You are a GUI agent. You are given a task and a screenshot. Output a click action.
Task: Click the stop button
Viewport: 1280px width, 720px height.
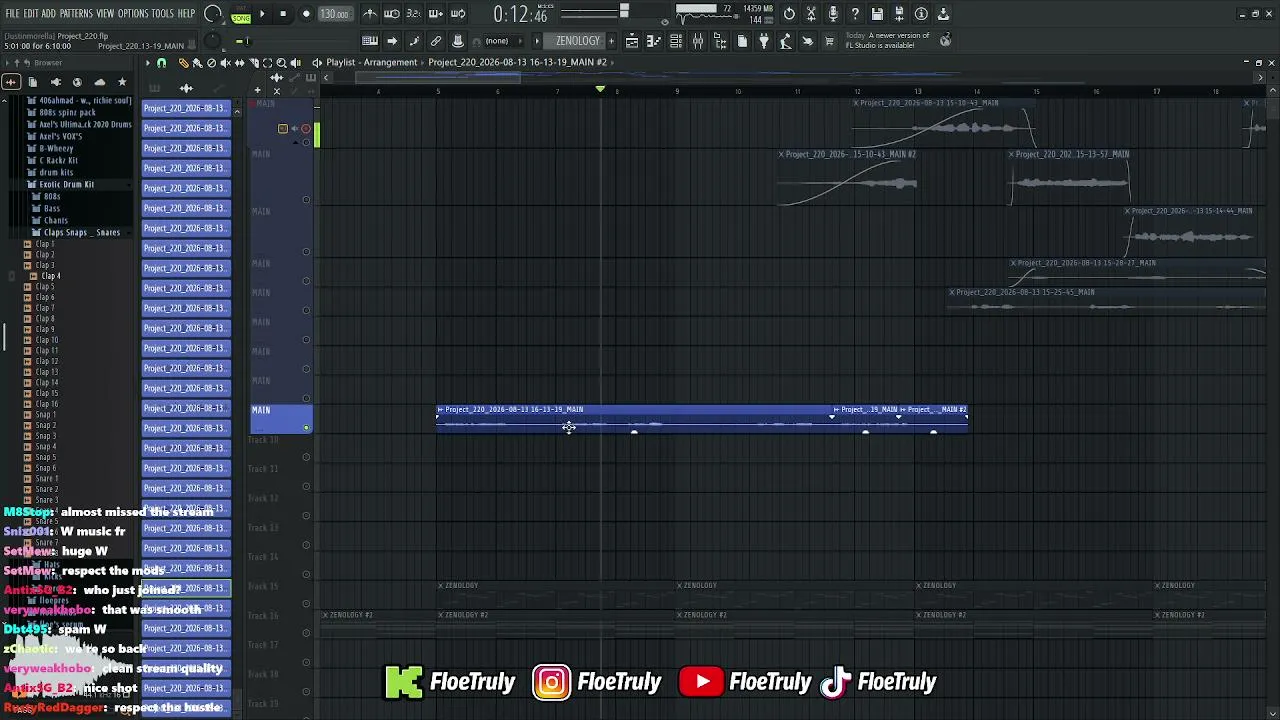[284, 14]
